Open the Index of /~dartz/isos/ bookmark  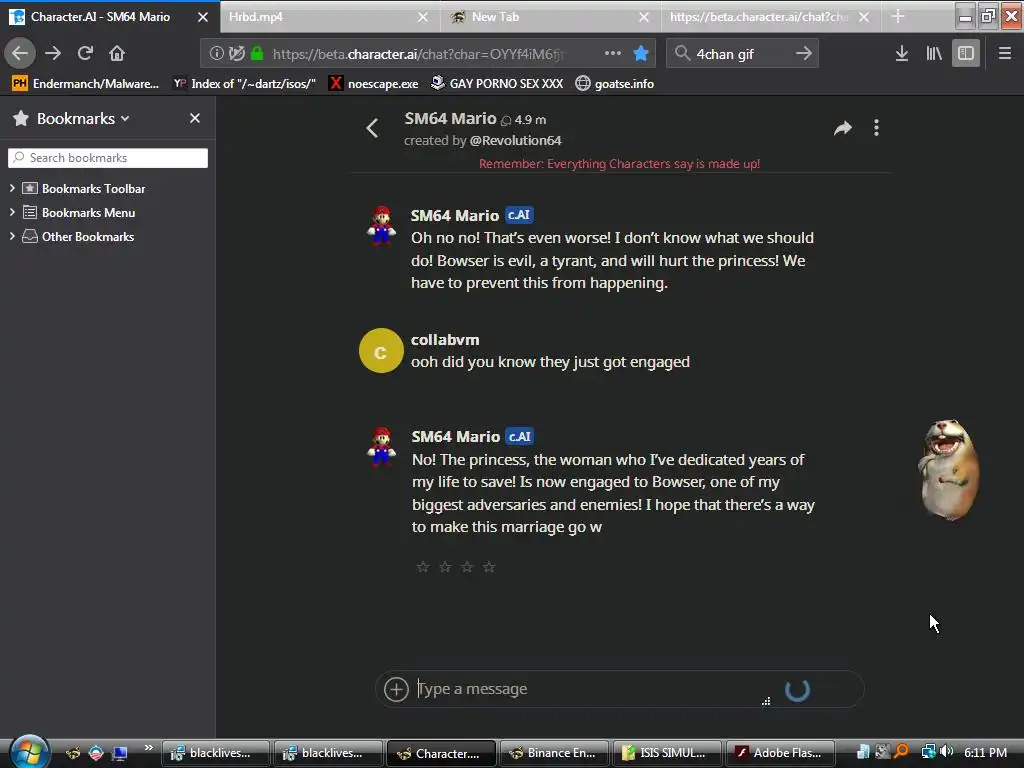[245, 84]
